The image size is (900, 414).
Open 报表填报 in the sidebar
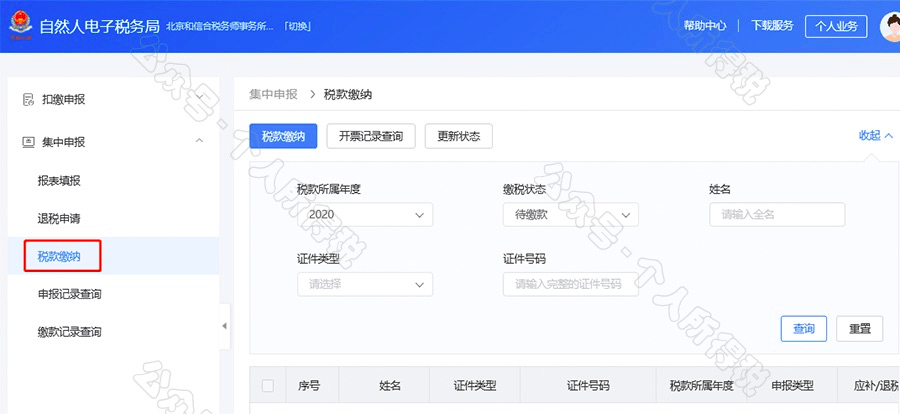click(59, 181)
